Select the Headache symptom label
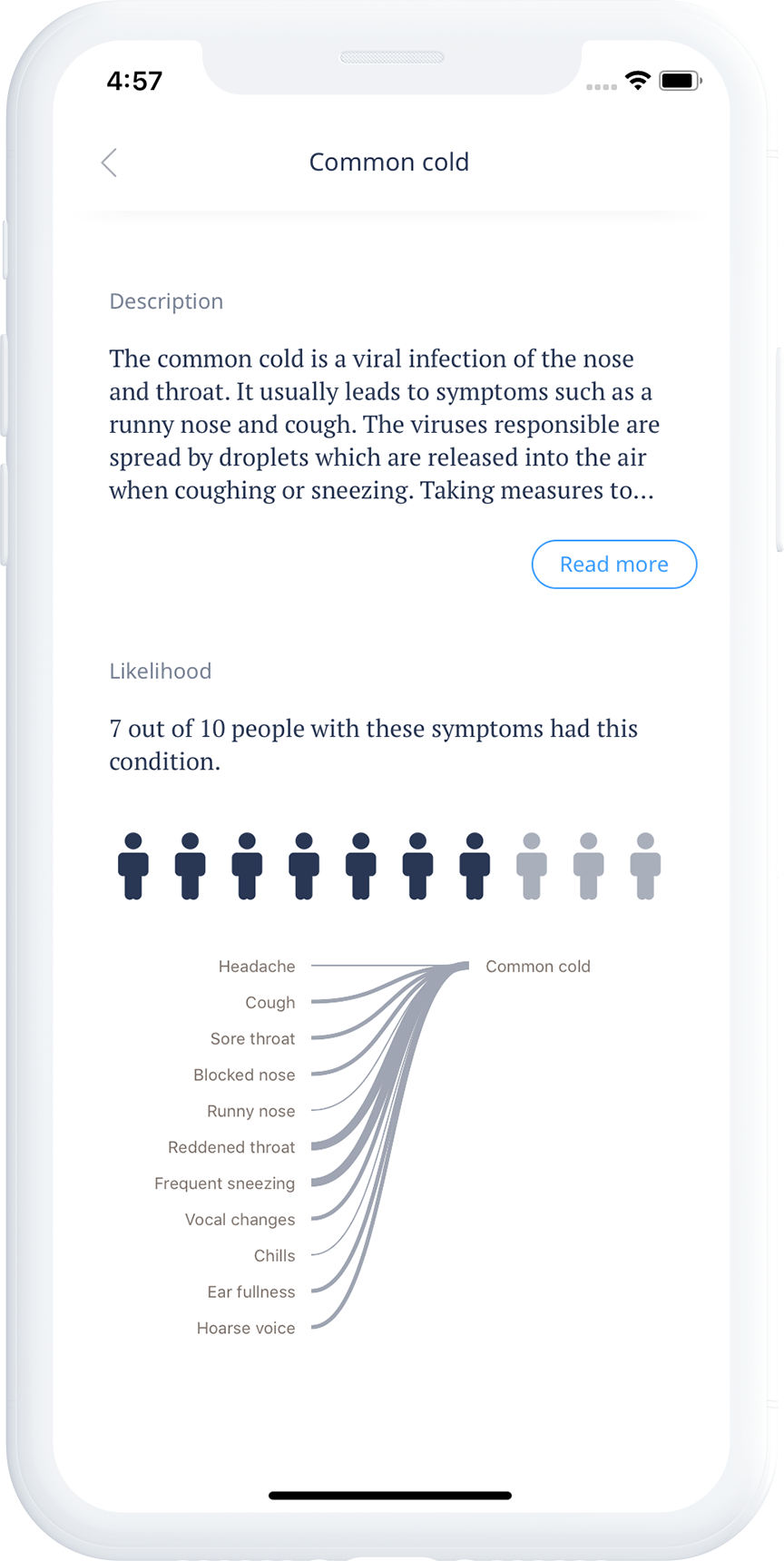784x1561 pixels. pos(257,967)
